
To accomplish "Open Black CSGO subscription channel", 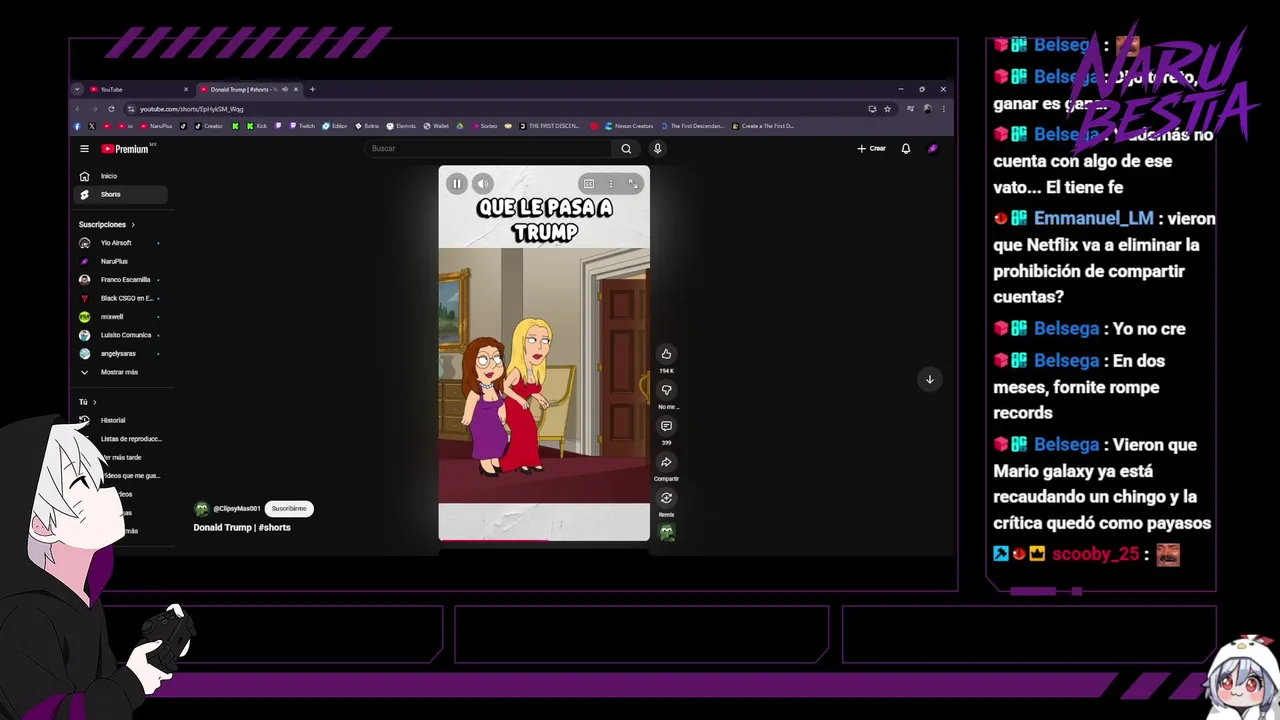I will [121, 298].
